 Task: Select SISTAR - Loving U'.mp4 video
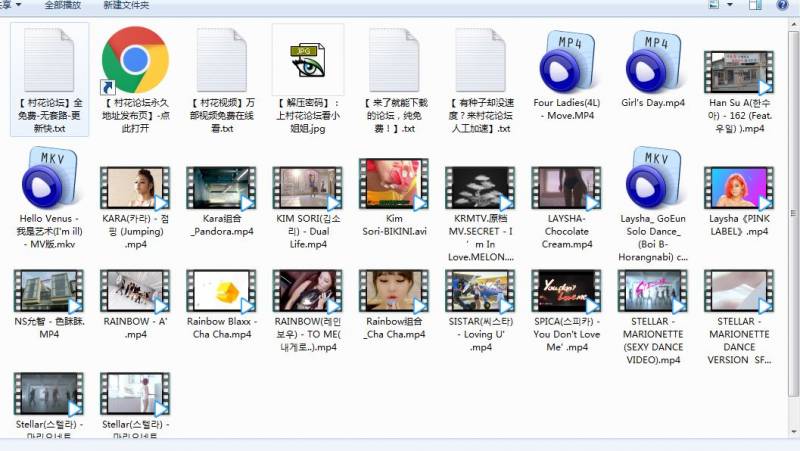[481, 311]
